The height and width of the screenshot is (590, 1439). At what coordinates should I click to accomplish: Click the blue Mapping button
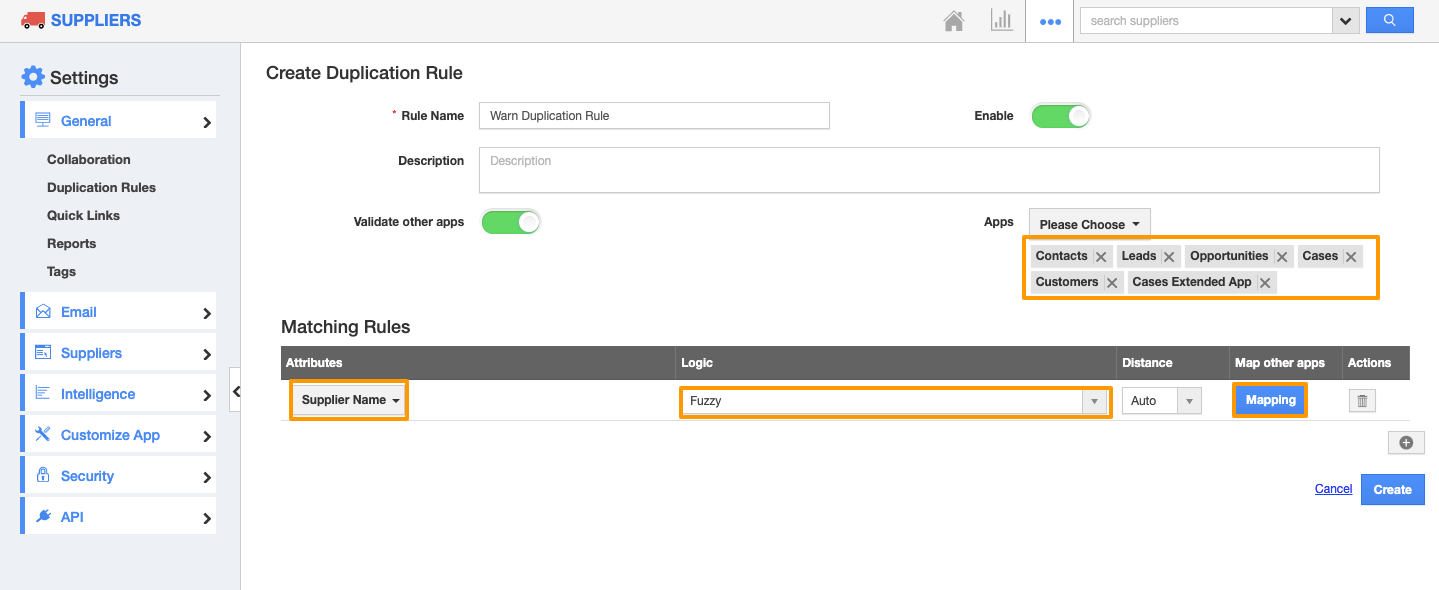[x=1270, y=400]
